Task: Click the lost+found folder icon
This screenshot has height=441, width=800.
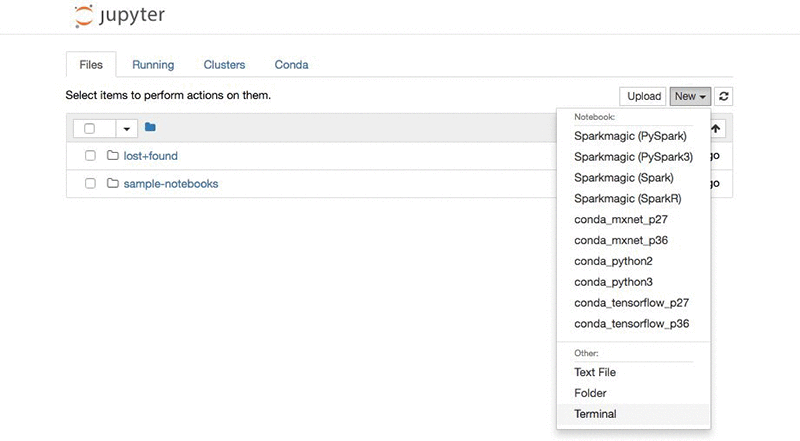Action: [x=113, y=156]
